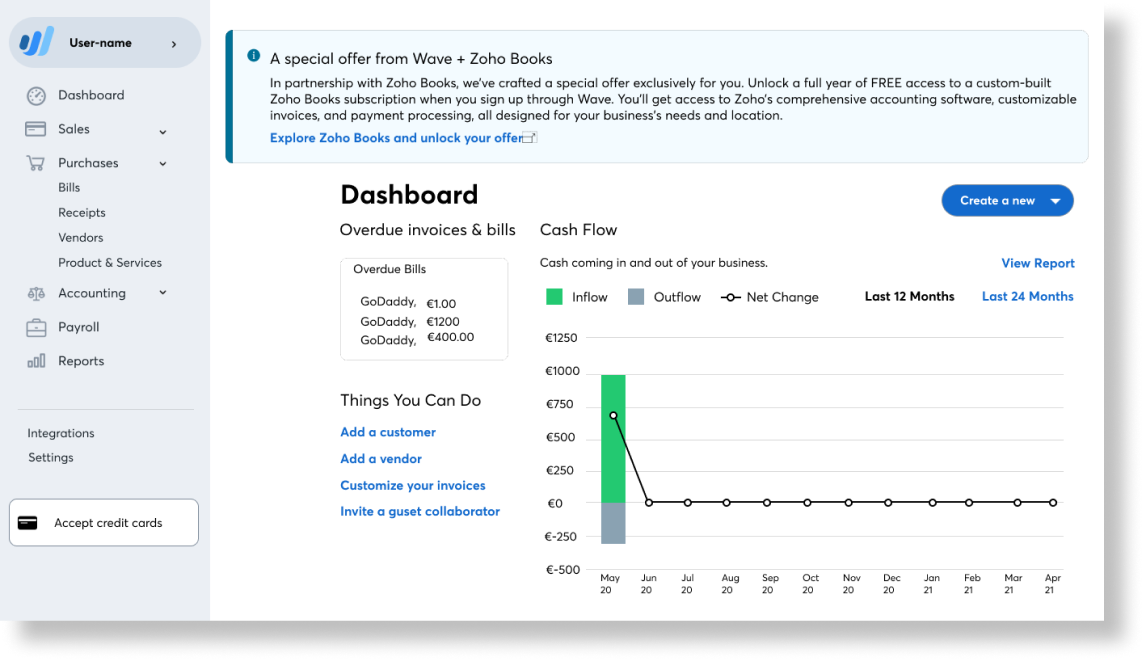The image size is (1144, 661).
Task: Select Last 12 Months chart range
Action: [x=909, y=297]
